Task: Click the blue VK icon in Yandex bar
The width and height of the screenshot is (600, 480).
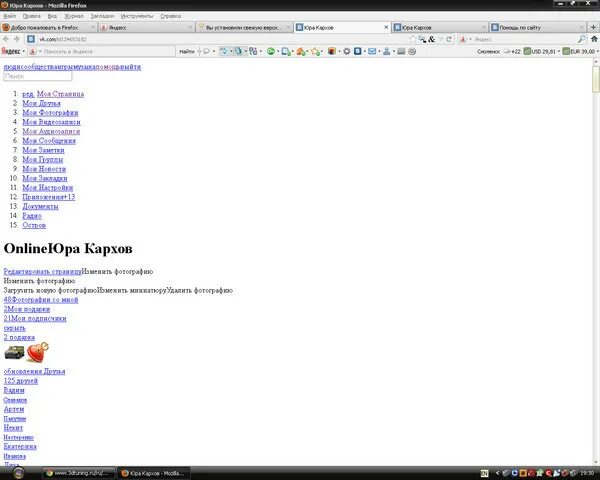Action: [358, 51]
